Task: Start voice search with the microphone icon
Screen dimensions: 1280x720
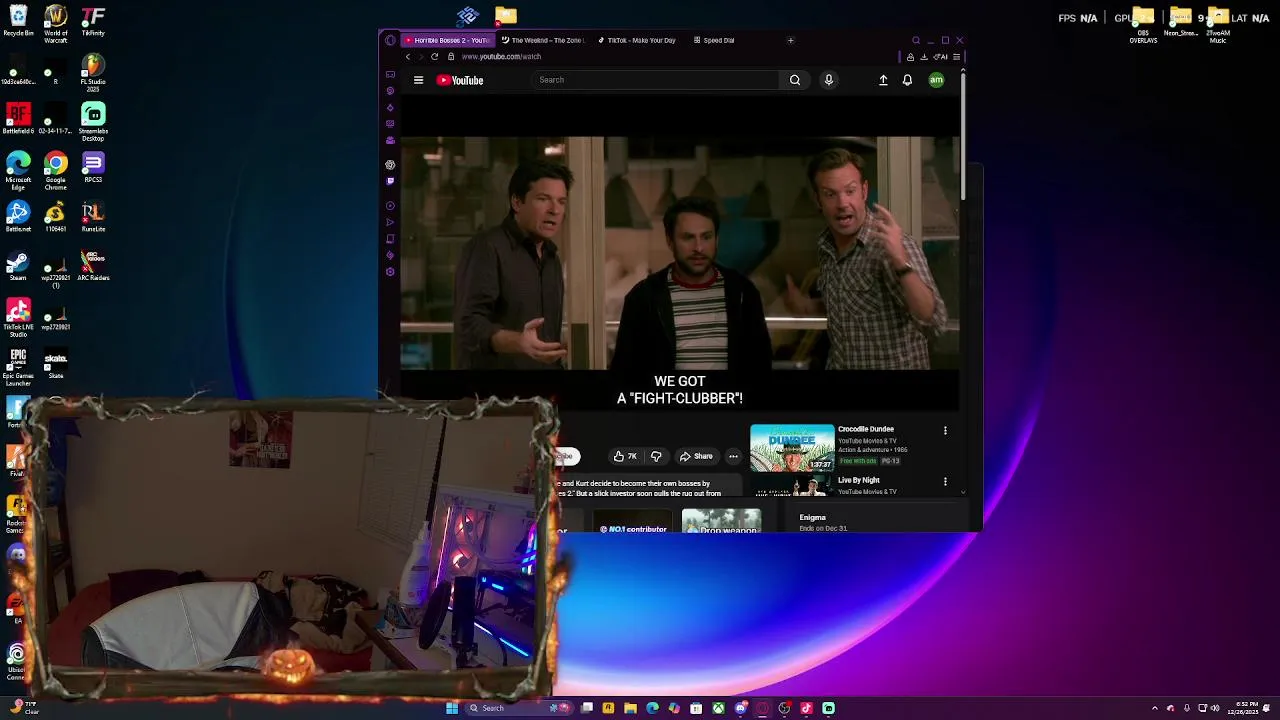Action: pyautogui.click(x=829, y=80)
